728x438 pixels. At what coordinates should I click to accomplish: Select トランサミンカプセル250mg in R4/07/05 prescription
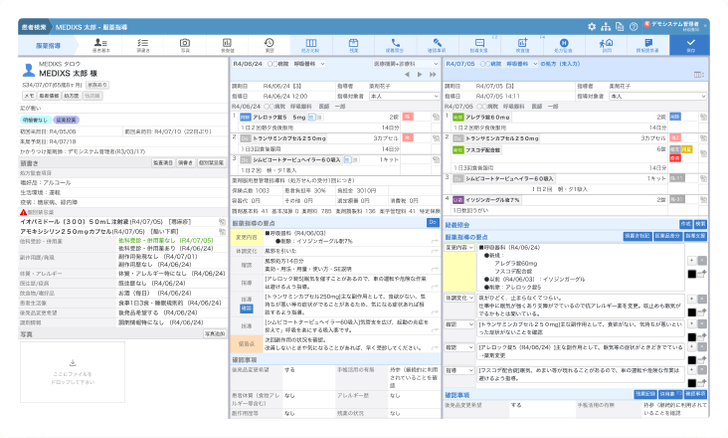[502, 138]
